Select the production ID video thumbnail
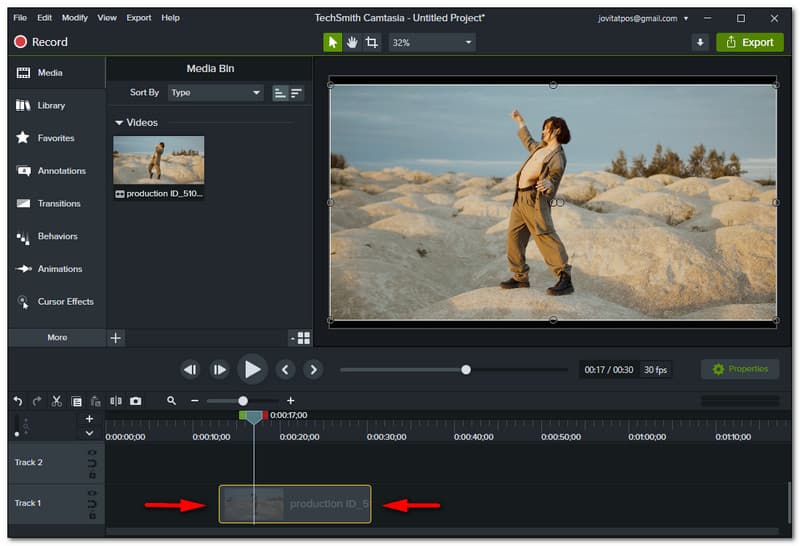 158,160
